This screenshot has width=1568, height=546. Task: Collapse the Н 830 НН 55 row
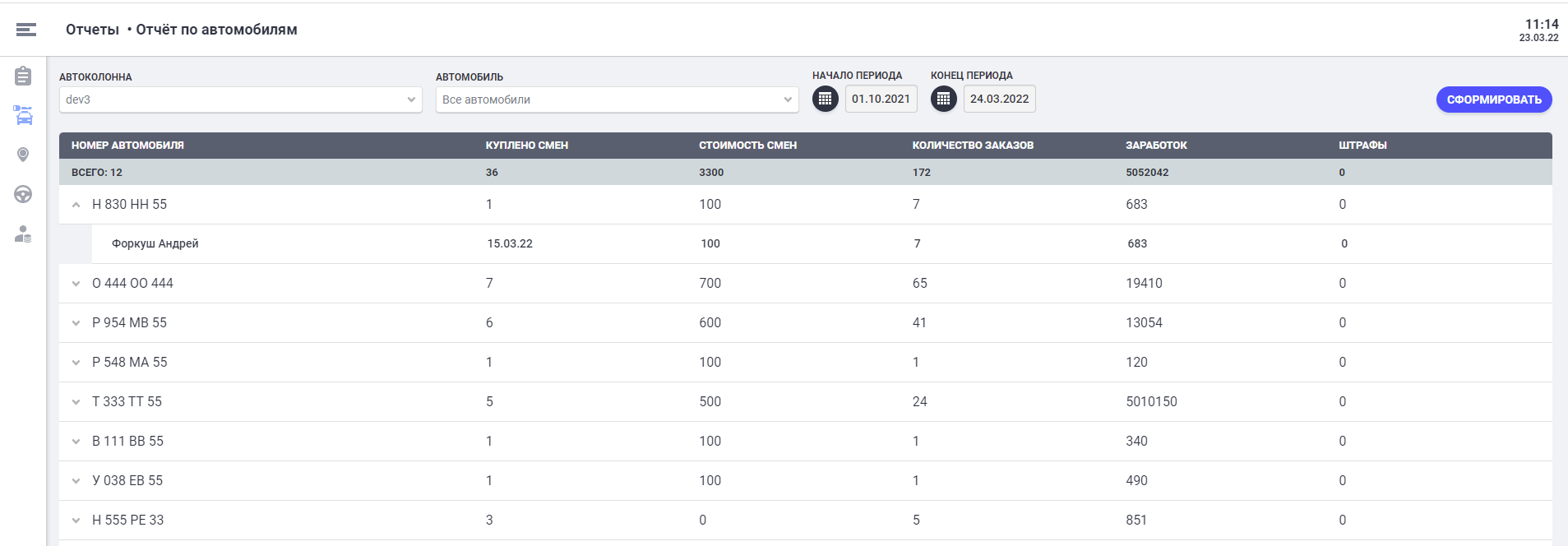76,205
